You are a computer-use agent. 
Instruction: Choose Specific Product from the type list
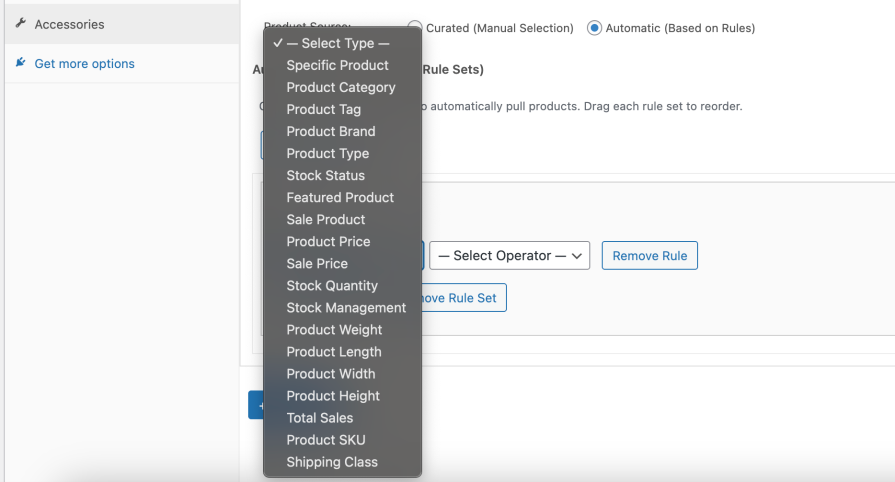pyautogui.click(x=337, y=65)
